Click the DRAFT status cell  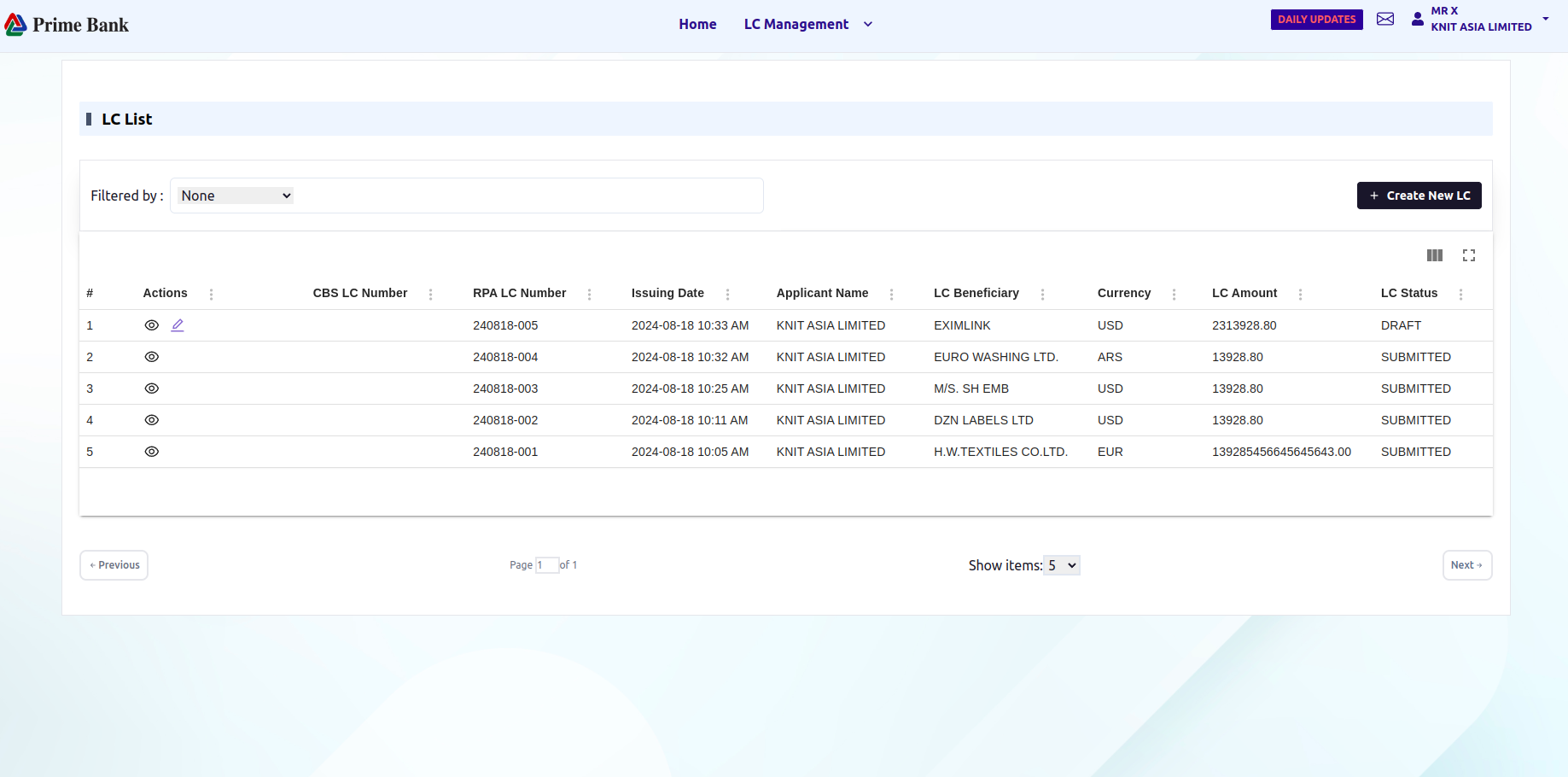coord(1401,325)
